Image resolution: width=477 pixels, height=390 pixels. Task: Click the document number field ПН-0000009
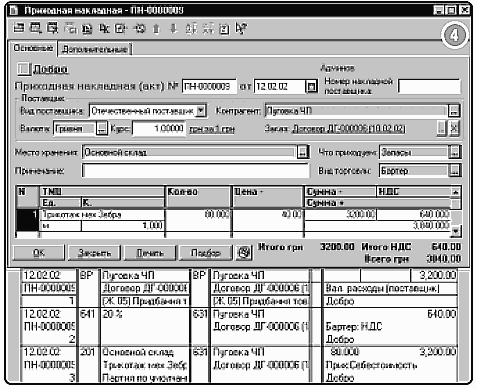point(209,87)
